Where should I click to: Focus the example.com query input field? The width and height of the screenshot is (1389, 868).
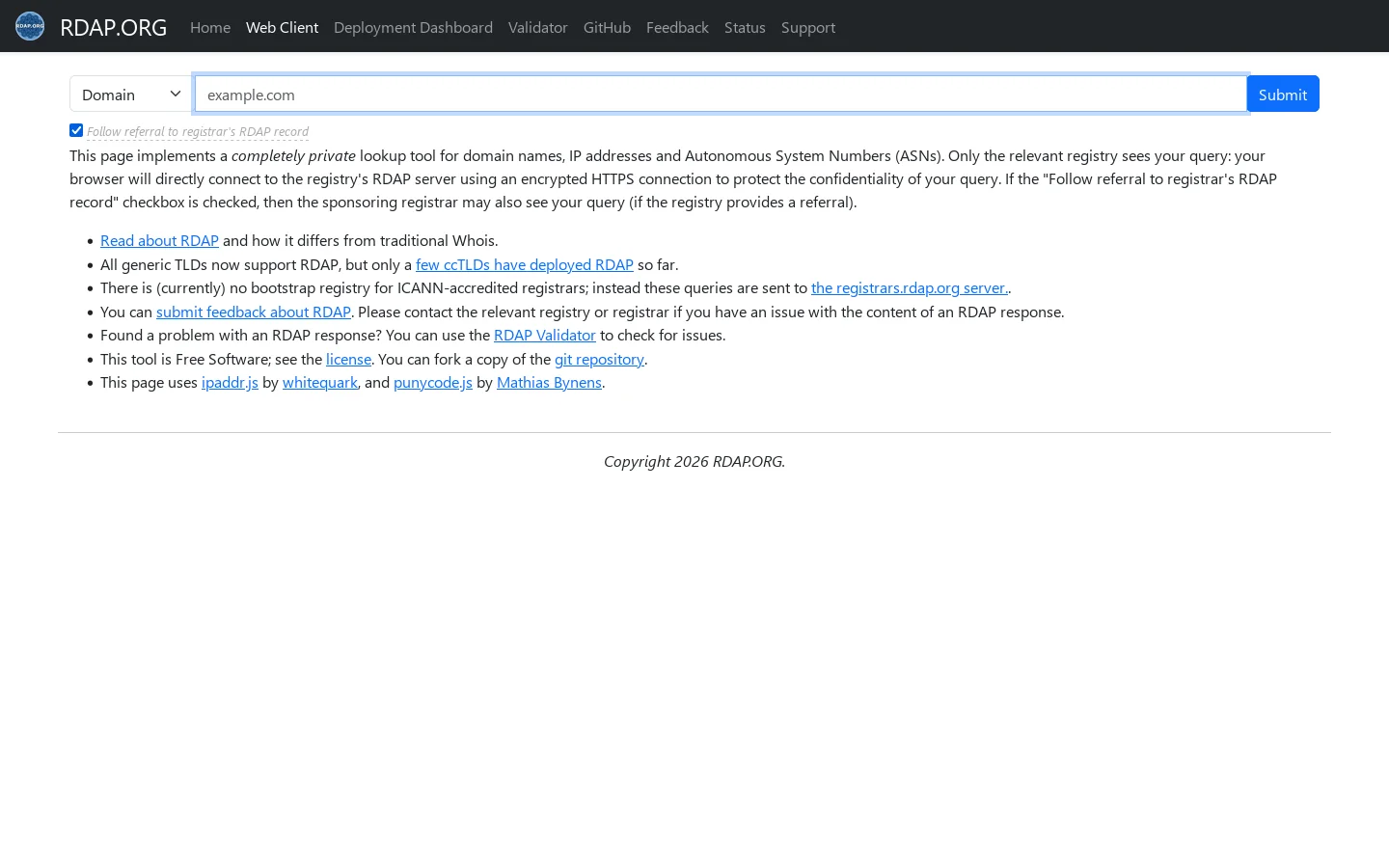point(721,94)
